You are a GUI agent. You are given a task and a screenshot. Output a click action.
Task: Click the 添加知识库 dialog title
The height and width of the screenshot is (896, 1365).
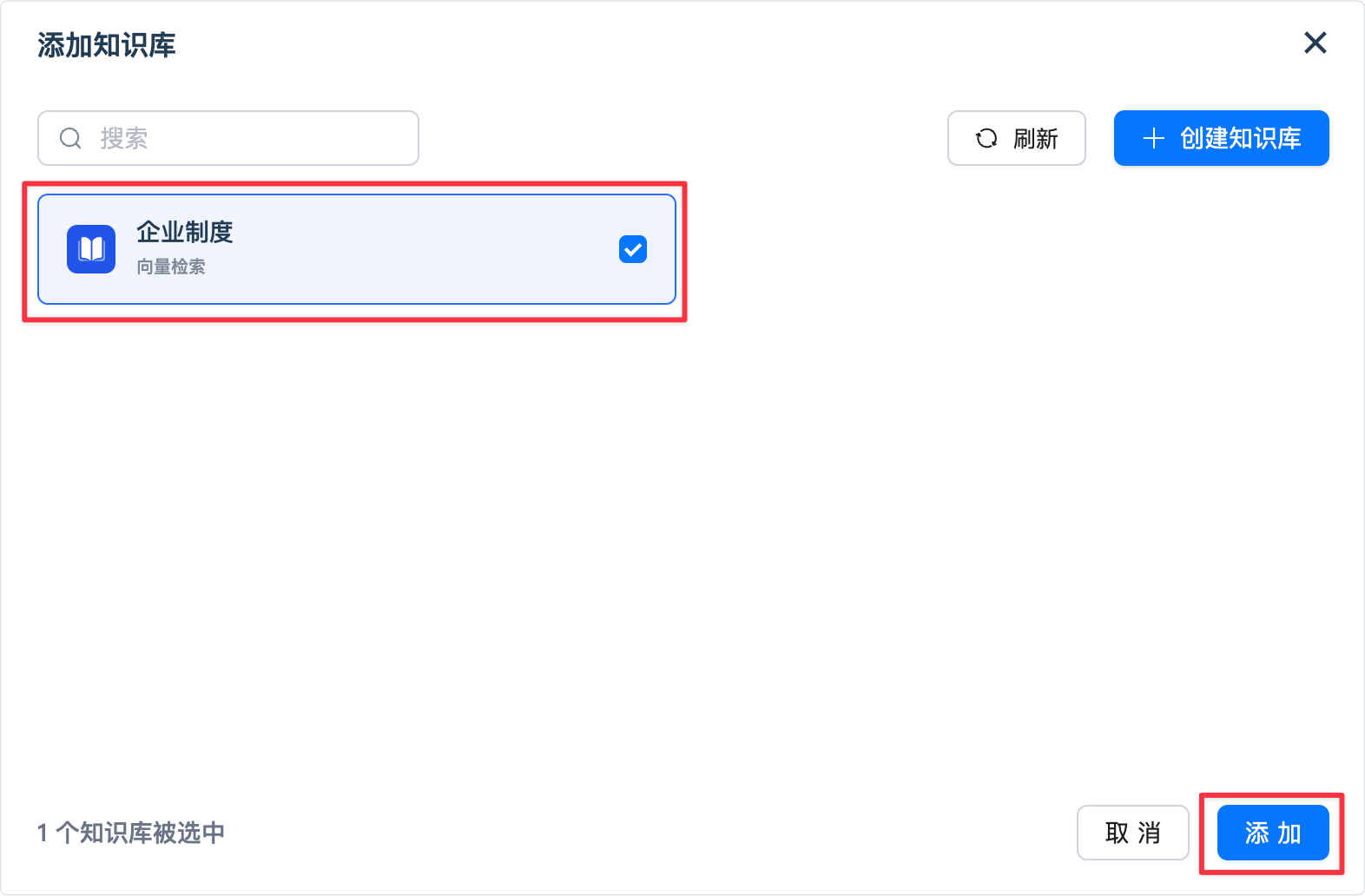(x=107, y=45)
